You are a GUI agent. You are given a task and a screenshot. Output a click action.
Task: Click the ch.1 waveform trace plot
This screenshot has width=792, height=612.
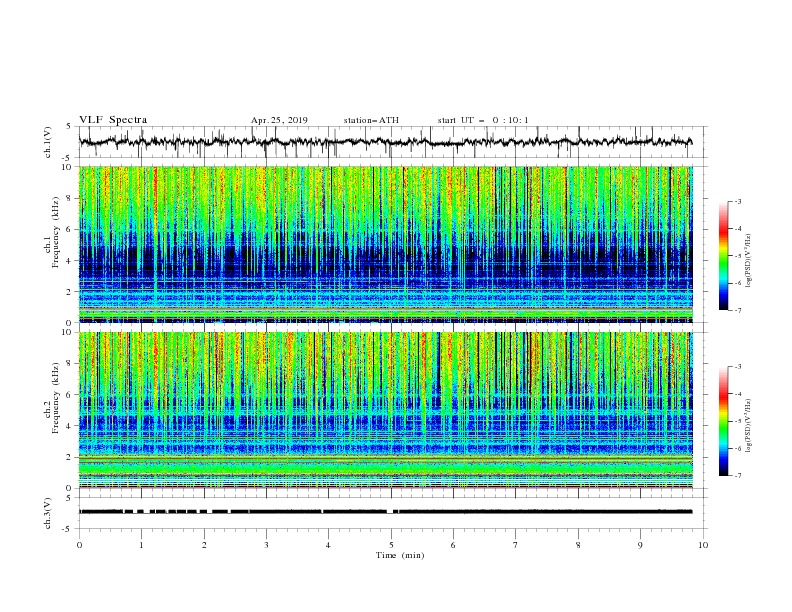tap(385, 142)
